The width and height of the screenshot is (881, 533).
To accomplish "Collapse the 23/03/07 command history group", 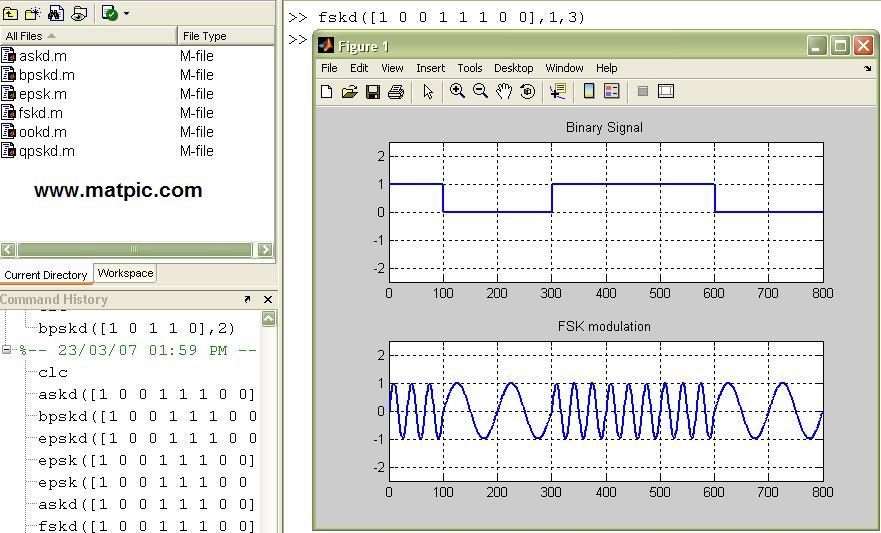I will tap(7, 351).
